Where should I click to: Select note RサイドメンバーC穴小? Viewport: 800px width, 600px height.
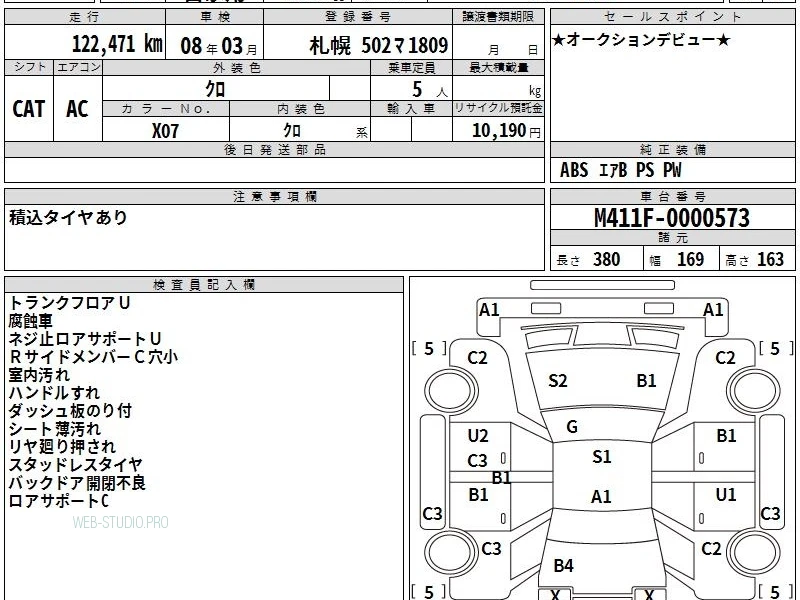(94, 357)
